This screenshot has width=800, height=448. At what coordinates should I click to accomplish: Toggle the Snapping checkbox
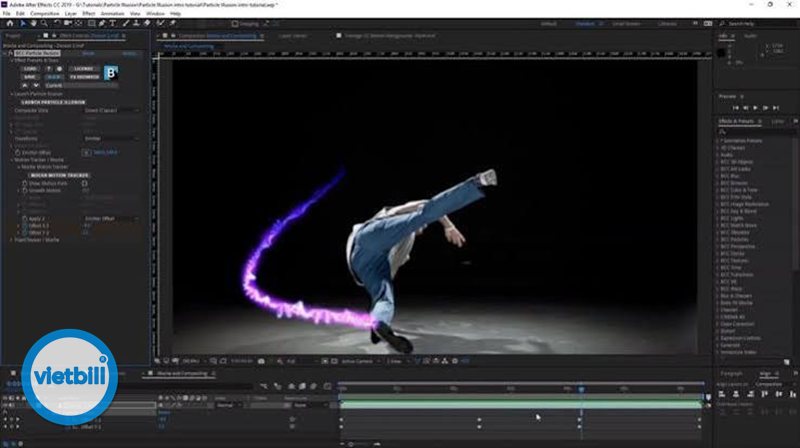point(235,23)
